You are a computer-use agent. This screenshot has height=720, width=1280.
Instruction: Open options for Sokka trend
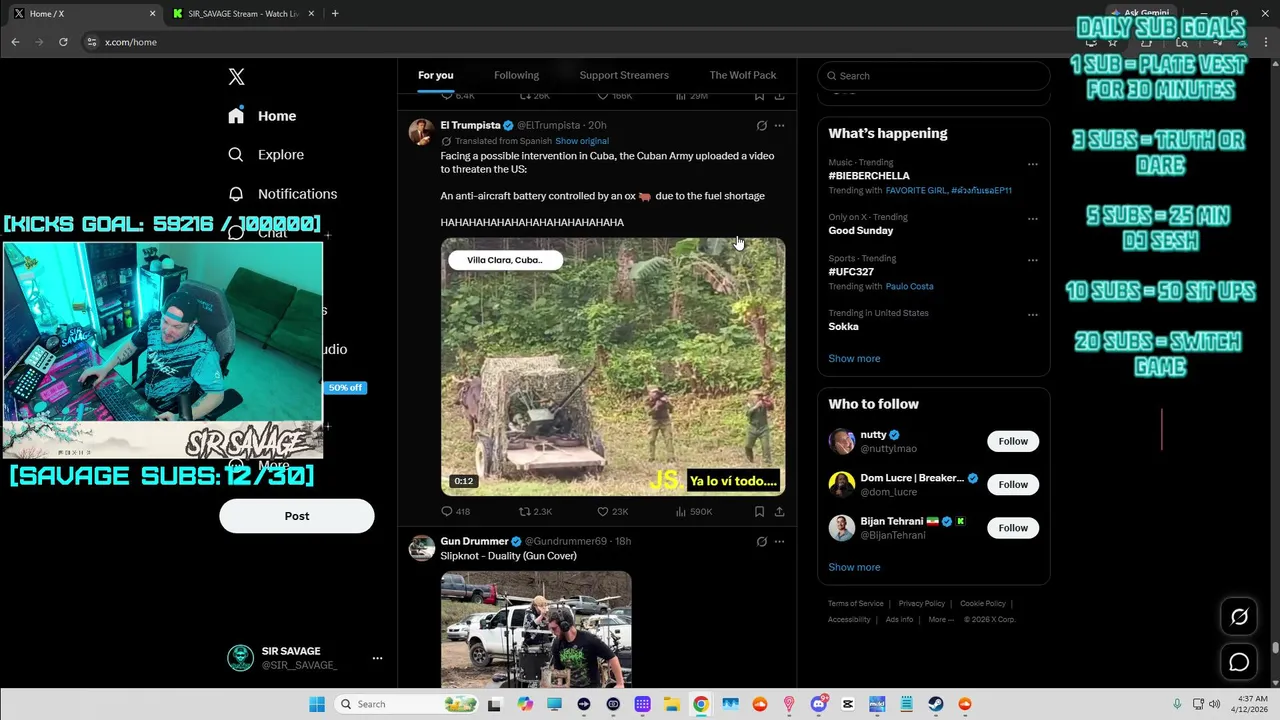[x=1032, y=315]
